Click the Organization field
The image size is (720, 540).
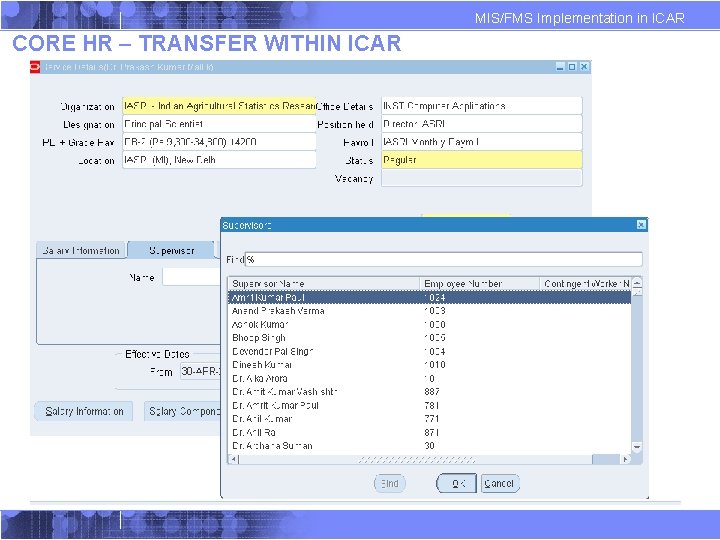[x=219, y=106]
